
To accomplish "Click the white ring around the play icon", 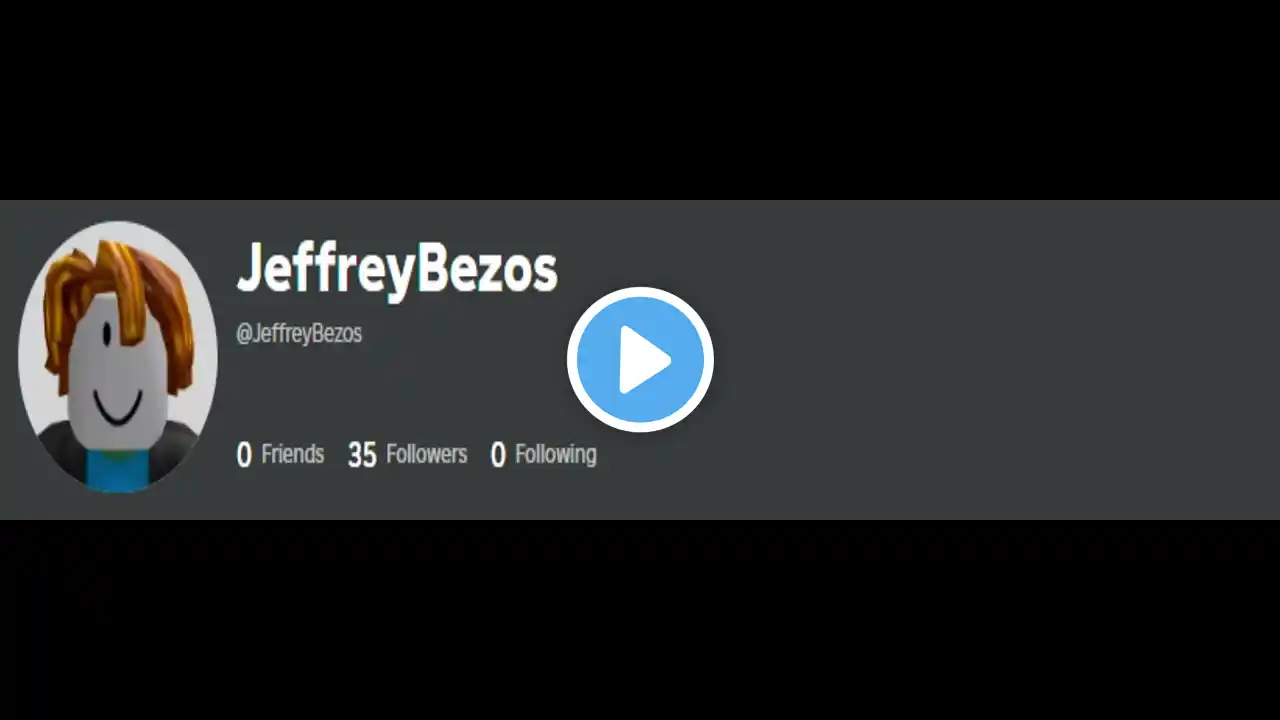I will [x=640, y=292].
